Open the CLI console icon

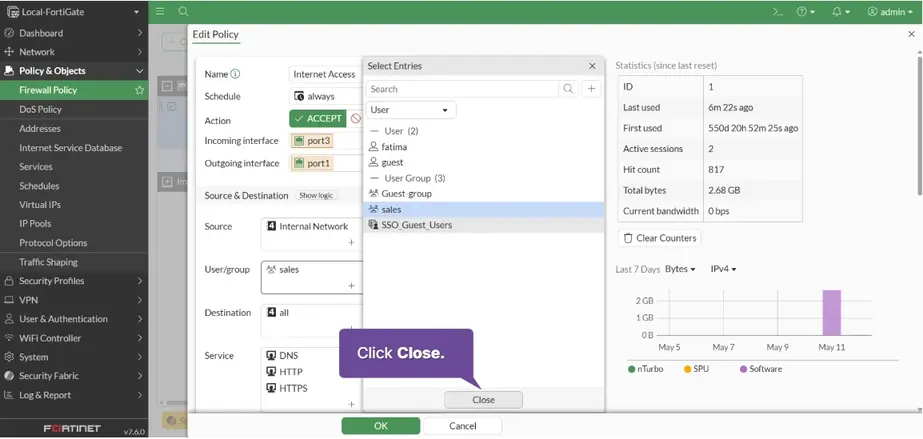click(778, 12)
